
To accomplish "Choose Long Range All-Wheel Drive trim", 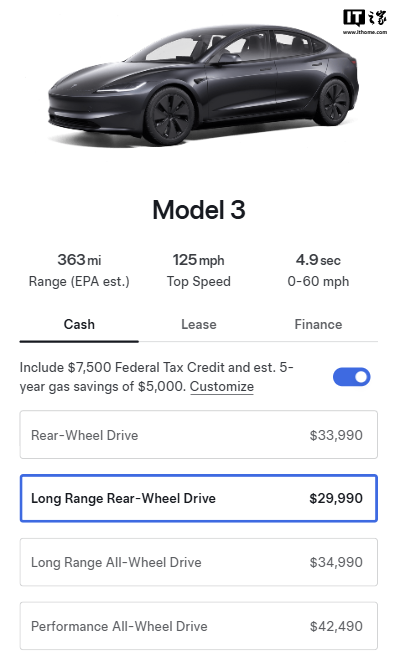I will [199, 562].
